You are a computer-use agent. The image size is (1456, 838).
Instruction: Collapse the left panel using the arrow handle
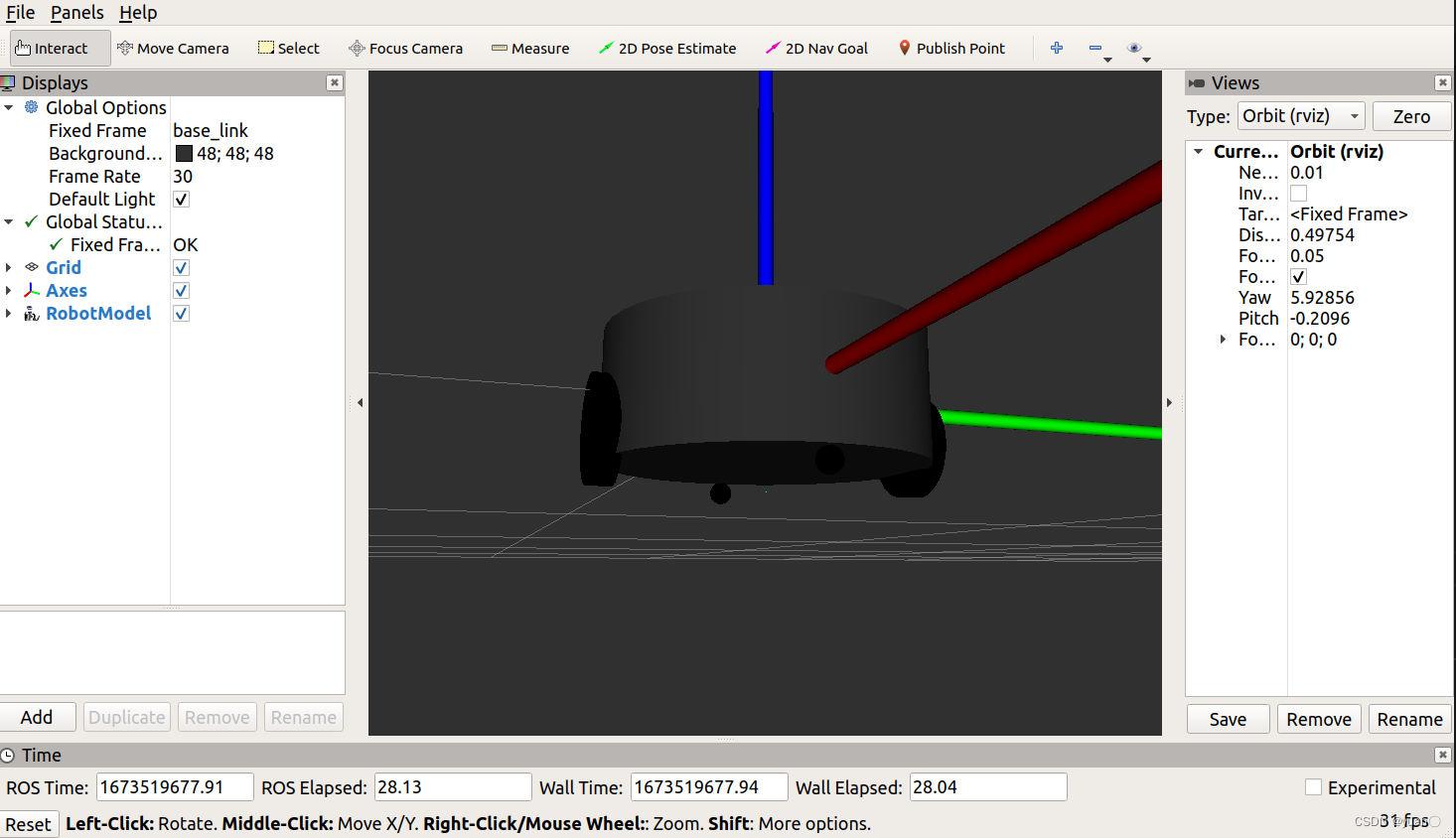coord(361,402)
